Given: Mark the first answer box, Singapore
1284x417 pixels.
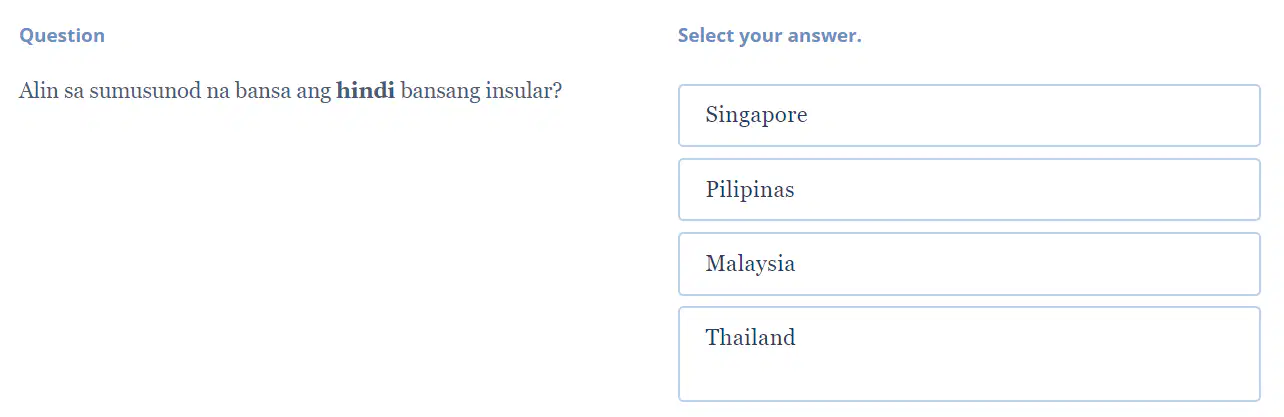Looking at the screenshot, I should pos(969,115).
